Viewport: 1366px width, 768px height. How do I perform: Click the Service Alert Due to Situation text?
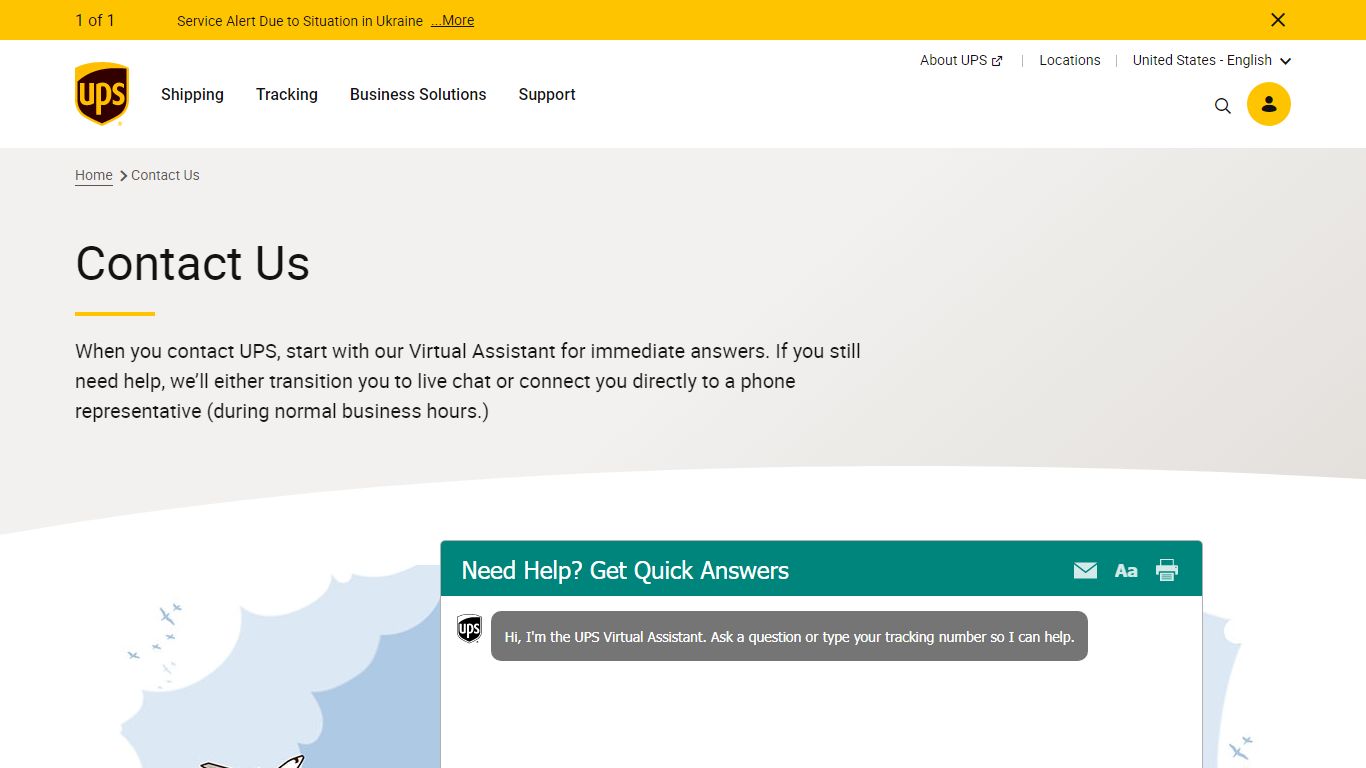(x=300, y=20)
